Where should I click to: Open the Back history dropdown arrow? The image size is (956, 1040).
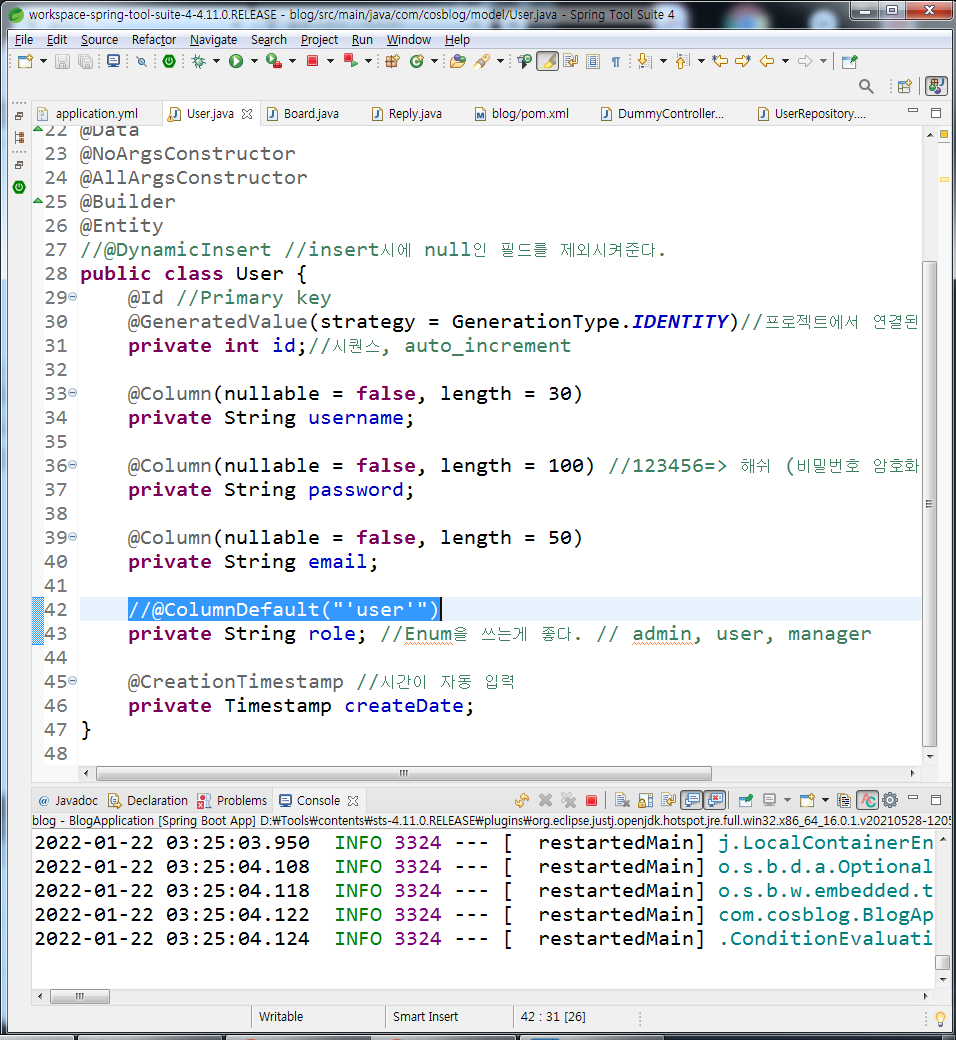point(785,62)
